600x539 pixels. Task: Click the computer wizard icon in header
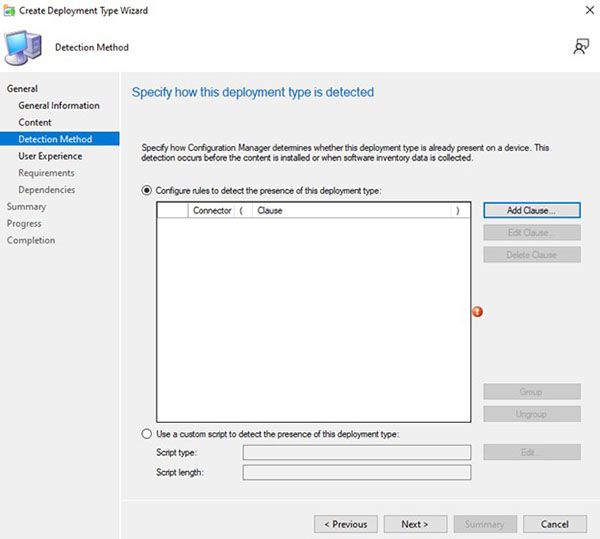click(23, 47)
